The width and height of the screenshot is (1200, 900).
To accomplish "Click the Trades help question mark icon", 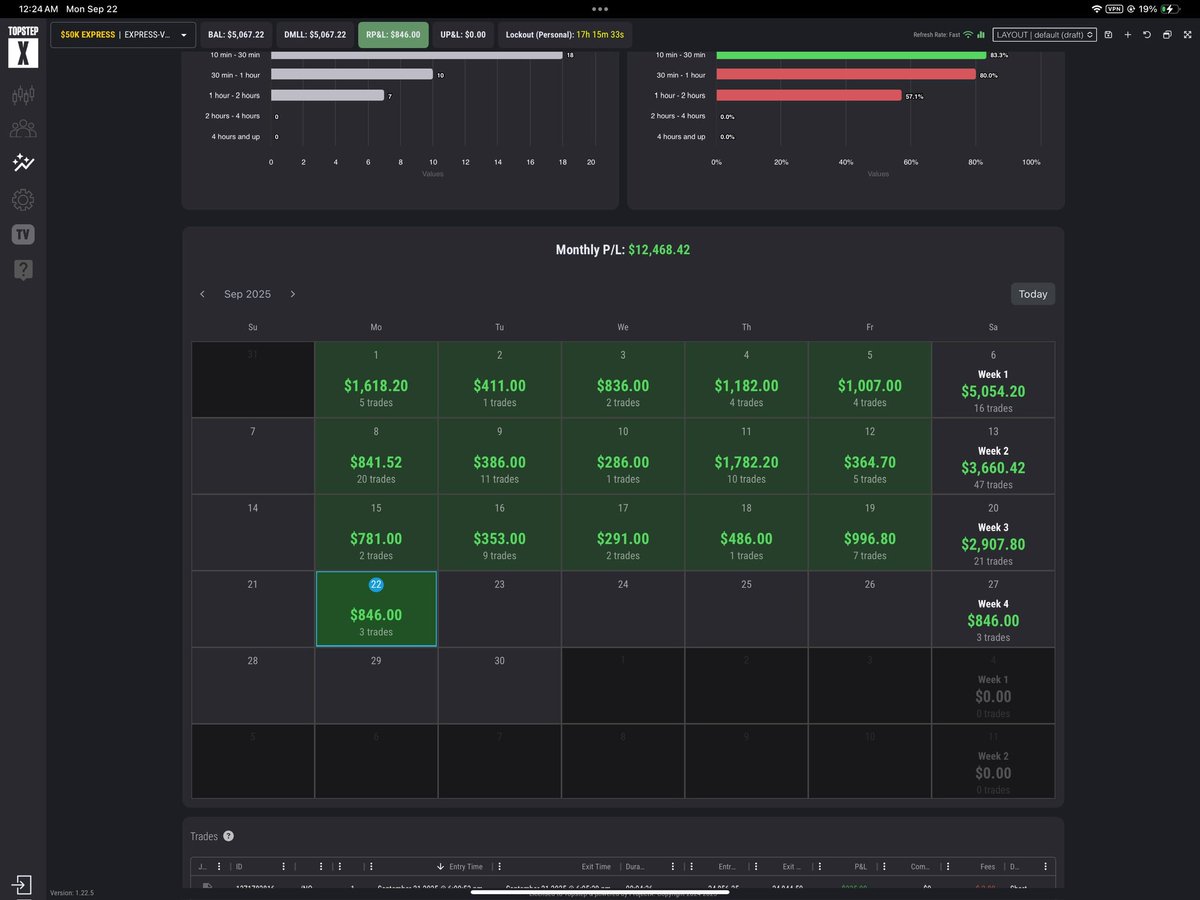I will point(228,836).
